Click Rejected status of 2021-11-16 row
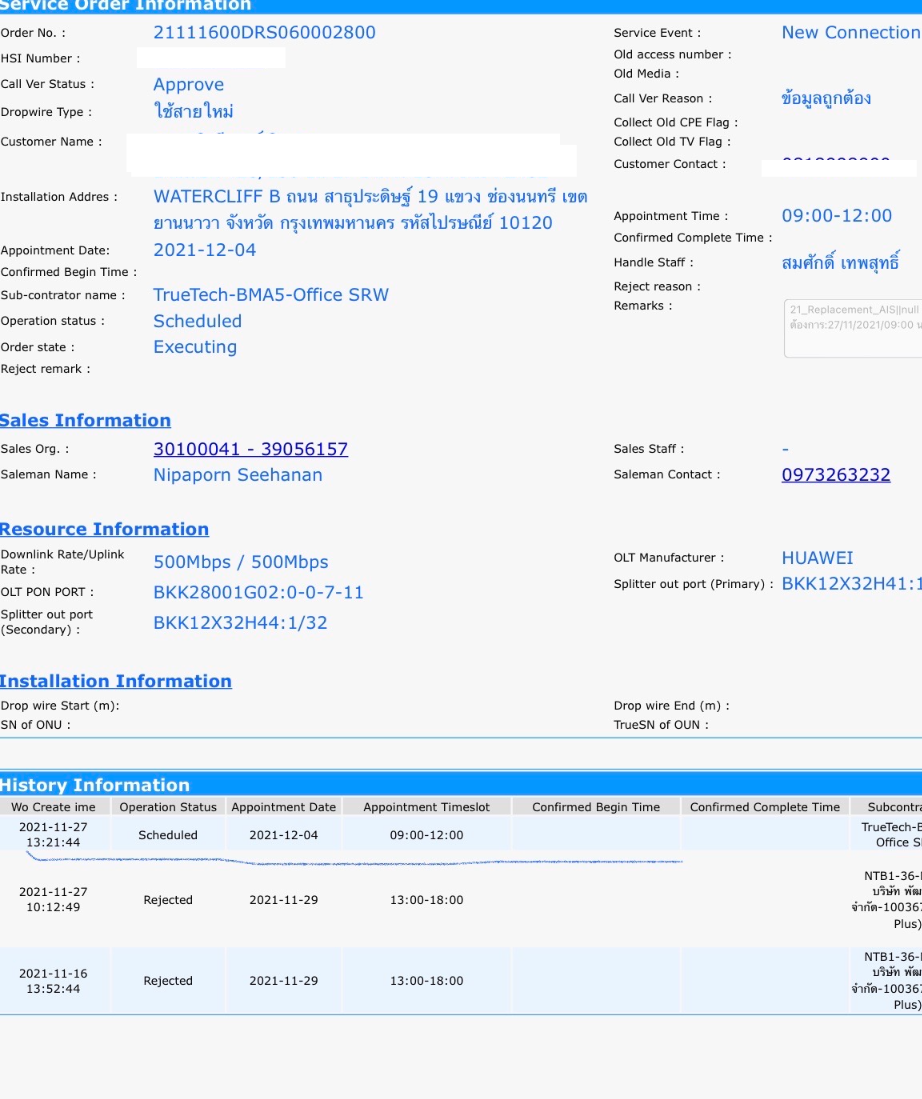 pyautogui.click(x=168, y=981)
